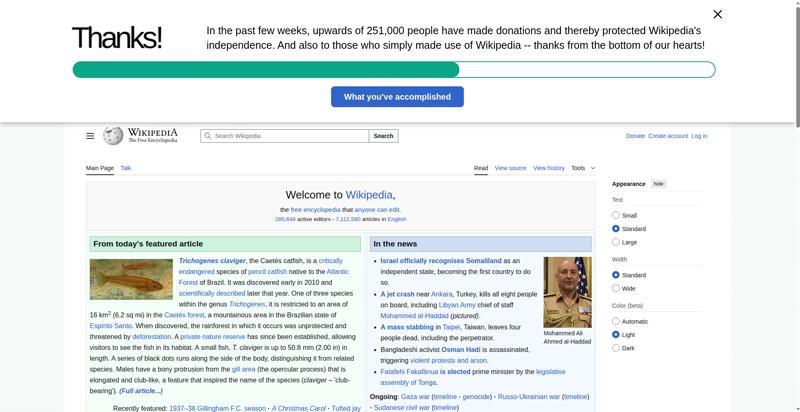800x412 pixels.
Task: Click the donation progress bar
Action: point(393,70)
